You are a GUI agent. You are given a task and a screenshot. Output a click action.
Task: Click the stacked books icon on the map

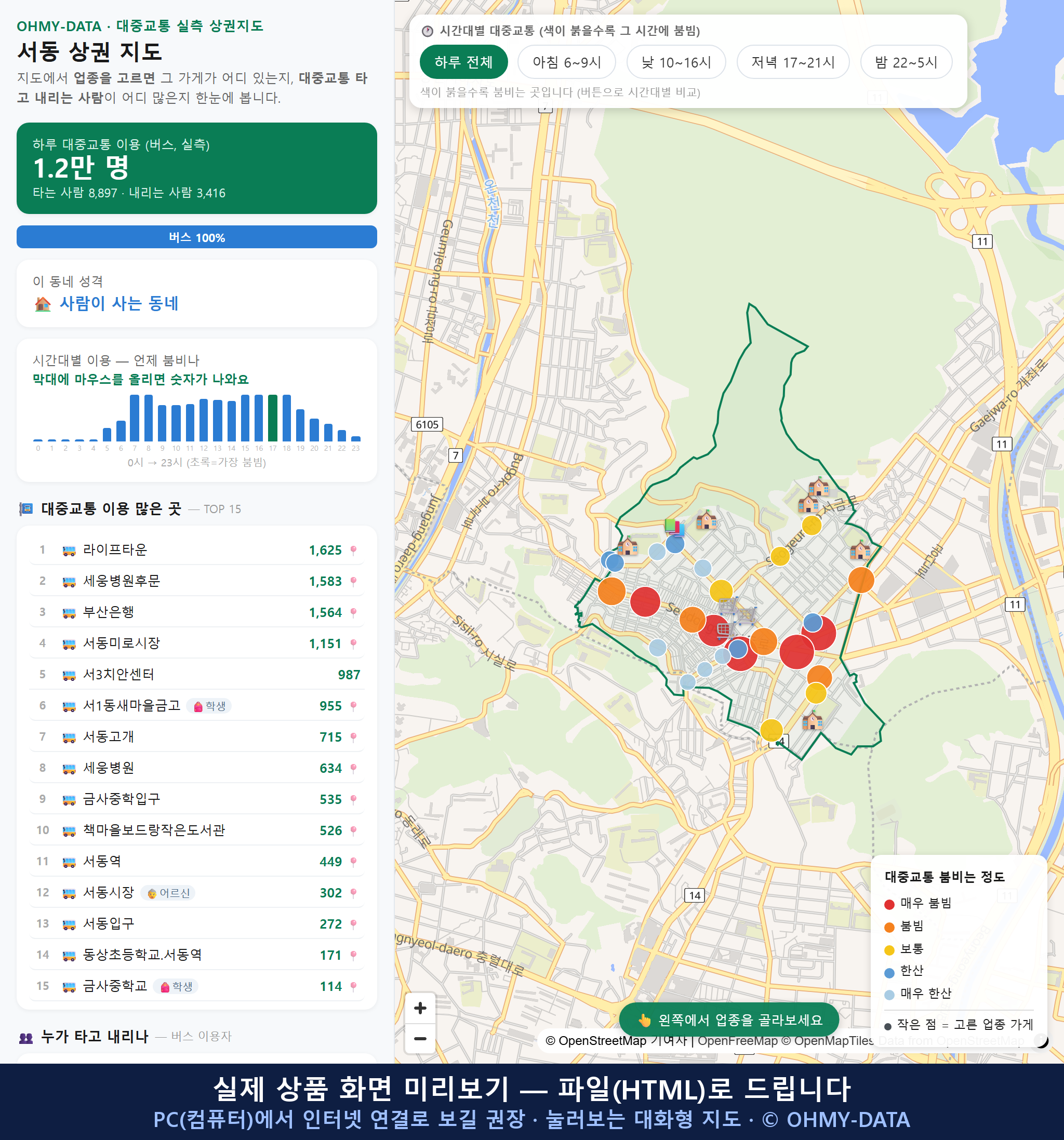coord(675,527)
